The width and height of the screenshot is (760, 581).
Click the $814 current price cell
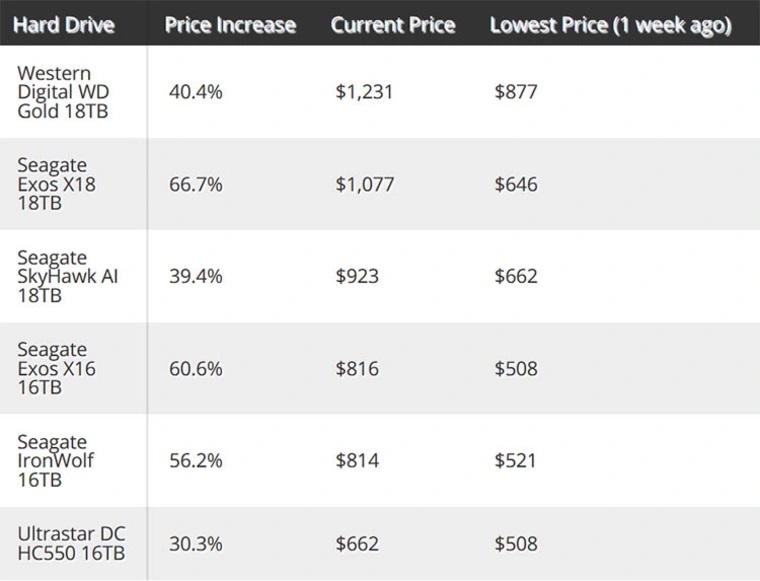tap(357, 460)
